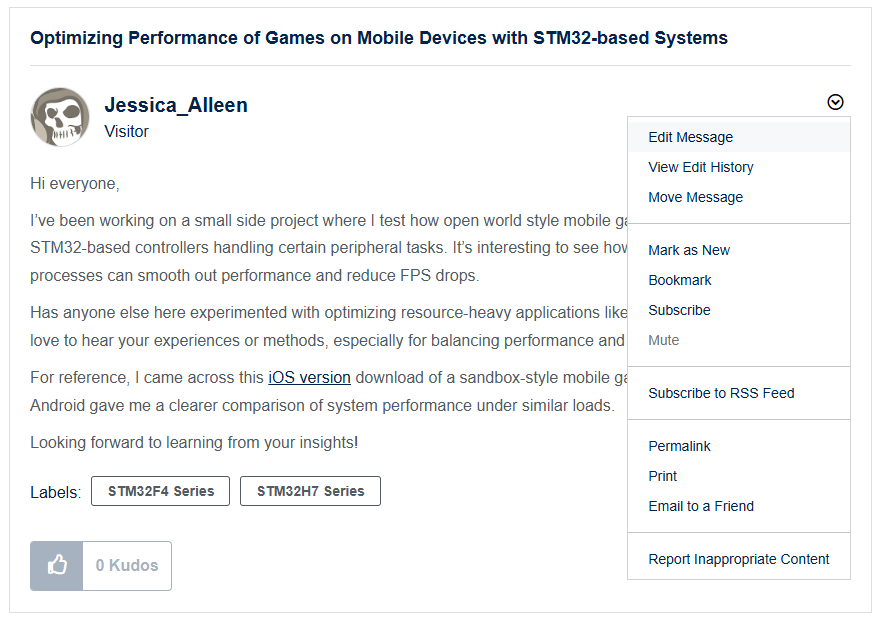889x624 pixels.
Task: Click Subscribe to RSS Feed
Action: tap(721, 393)
